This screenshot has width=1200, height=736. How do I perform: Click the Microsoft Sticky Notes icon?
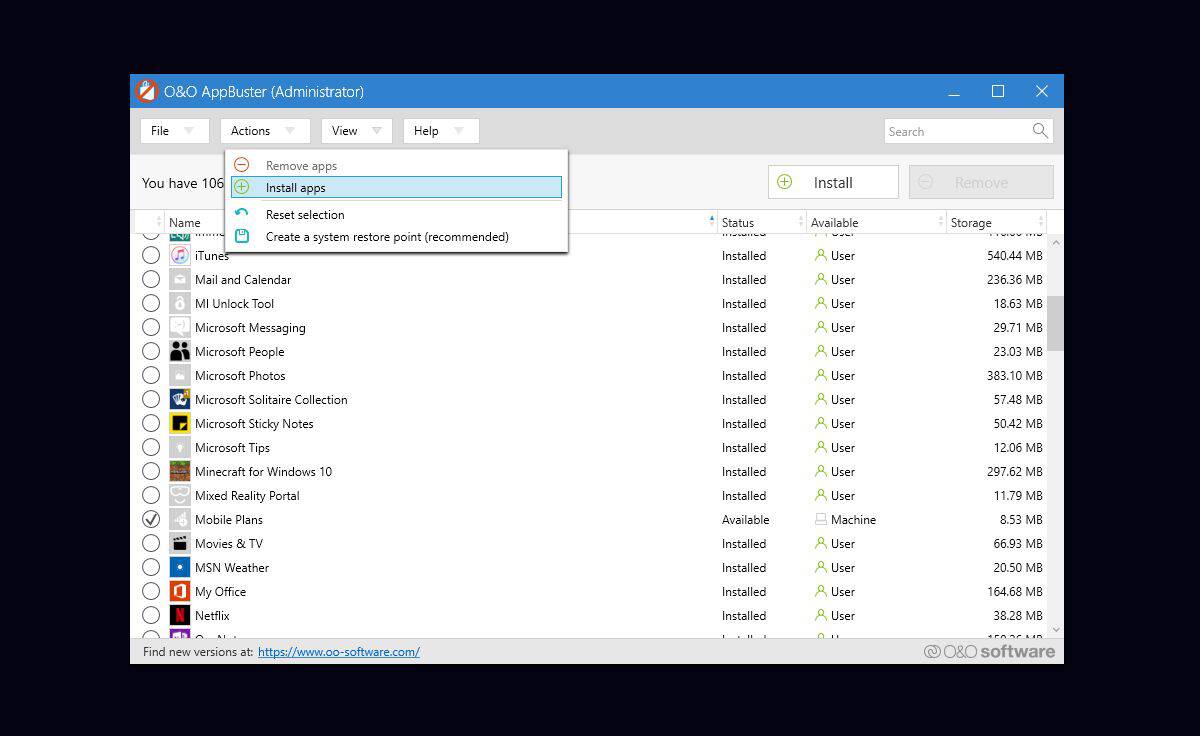point(180,424)
